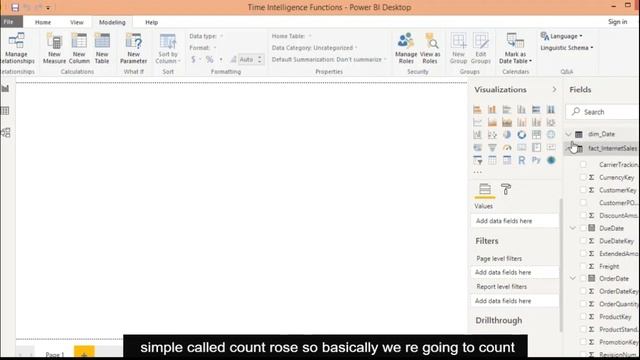Open the Language dropdown
Screen dimensions: 640x360
[562, 36]
